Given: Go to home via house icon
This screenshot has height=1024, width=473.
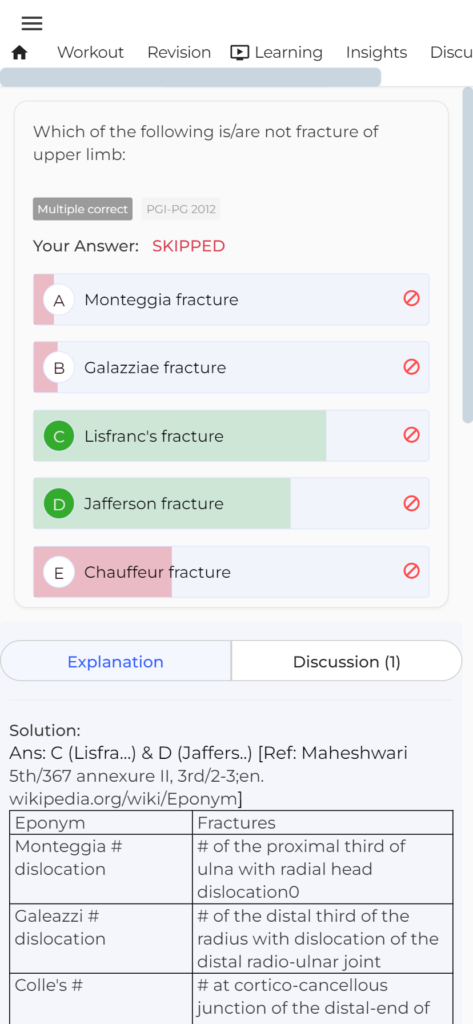Looking at the screenshot, I should click(20, 53).
